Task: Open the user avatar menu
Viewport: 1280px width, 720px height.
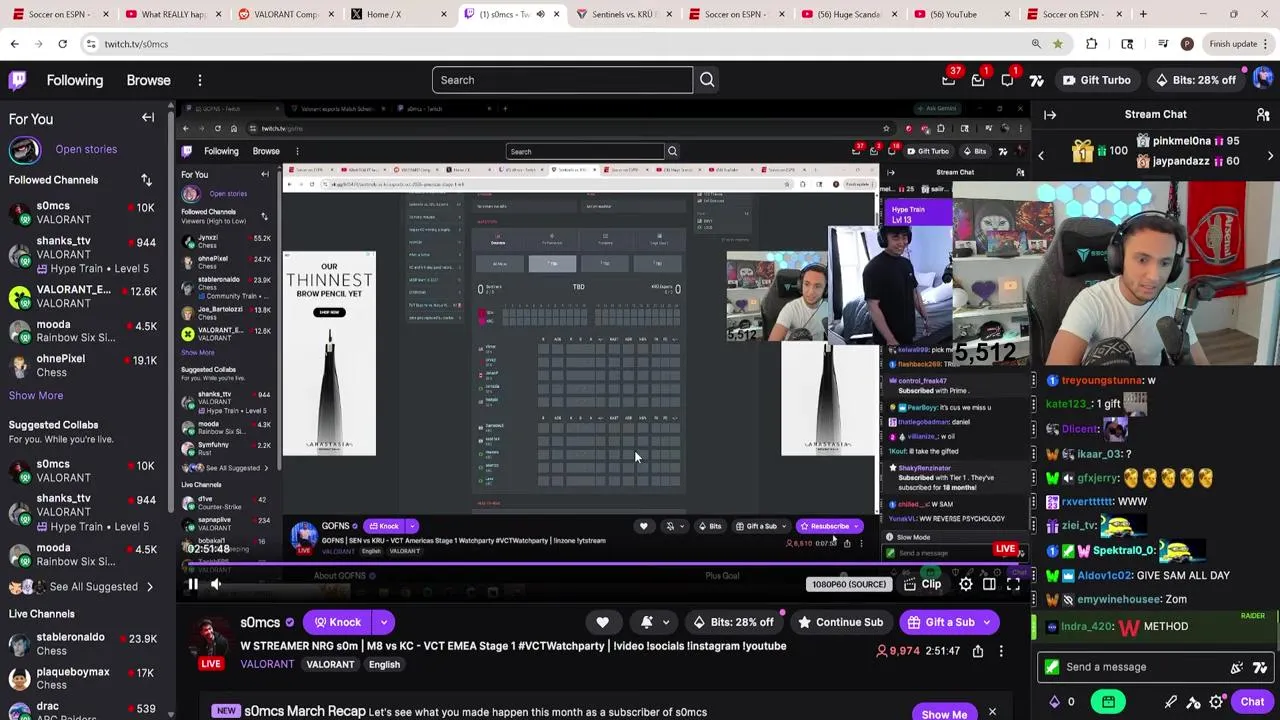Action: 1263,80
